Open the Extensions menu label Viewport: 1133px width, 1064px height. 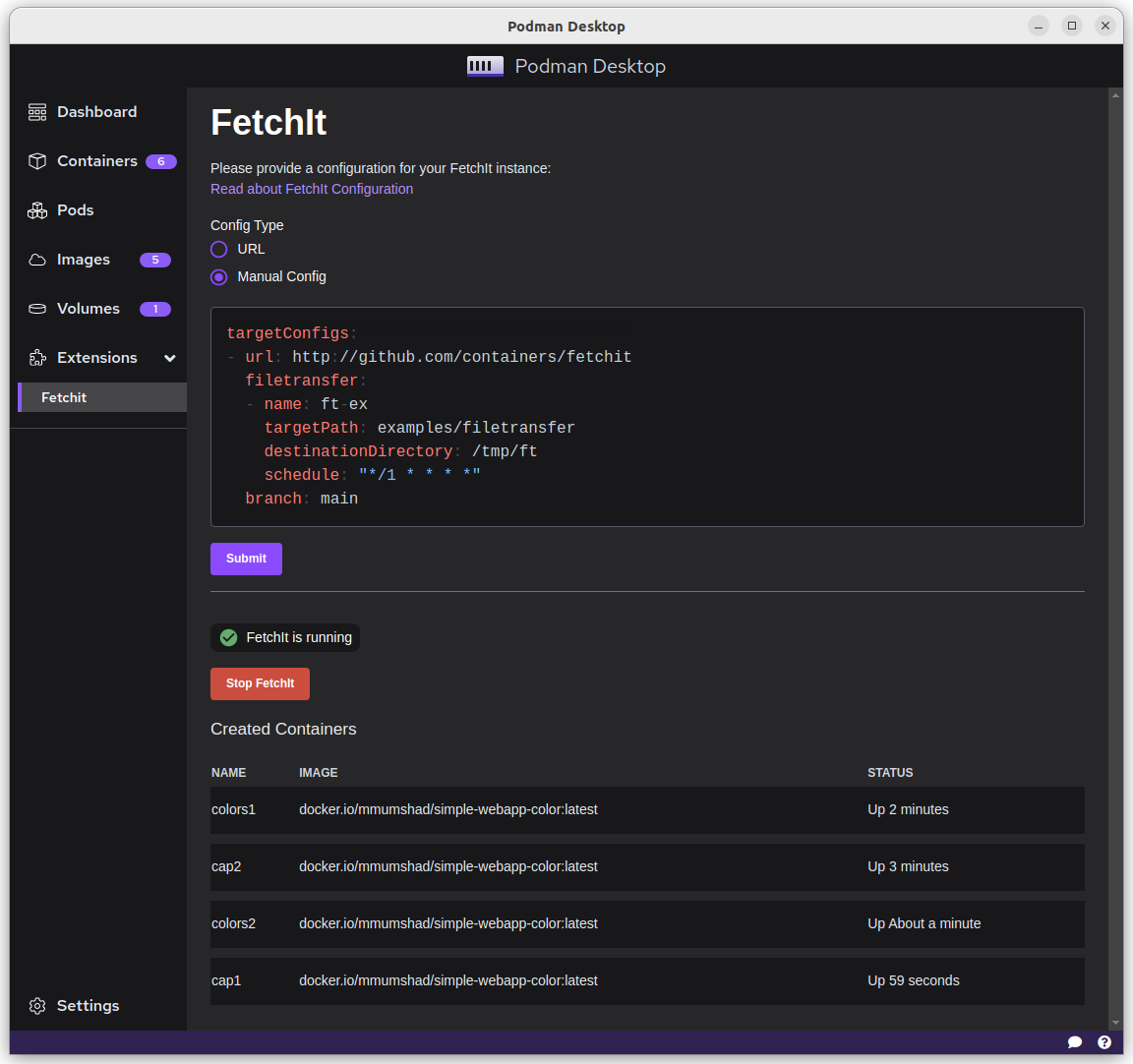pyautogui.click(x=96, y=358)
